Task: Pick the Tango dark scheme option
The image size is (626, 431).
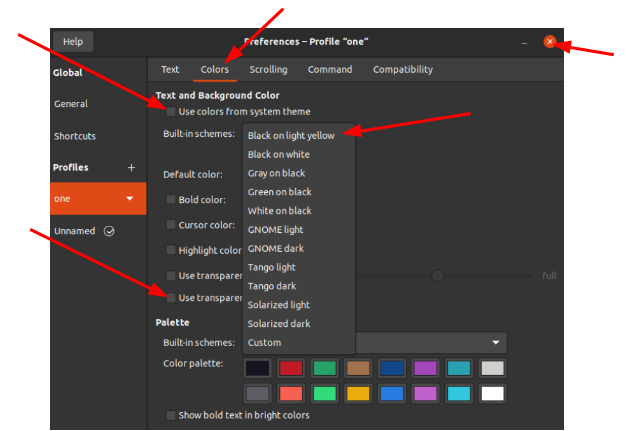Action: click(272, 286)
